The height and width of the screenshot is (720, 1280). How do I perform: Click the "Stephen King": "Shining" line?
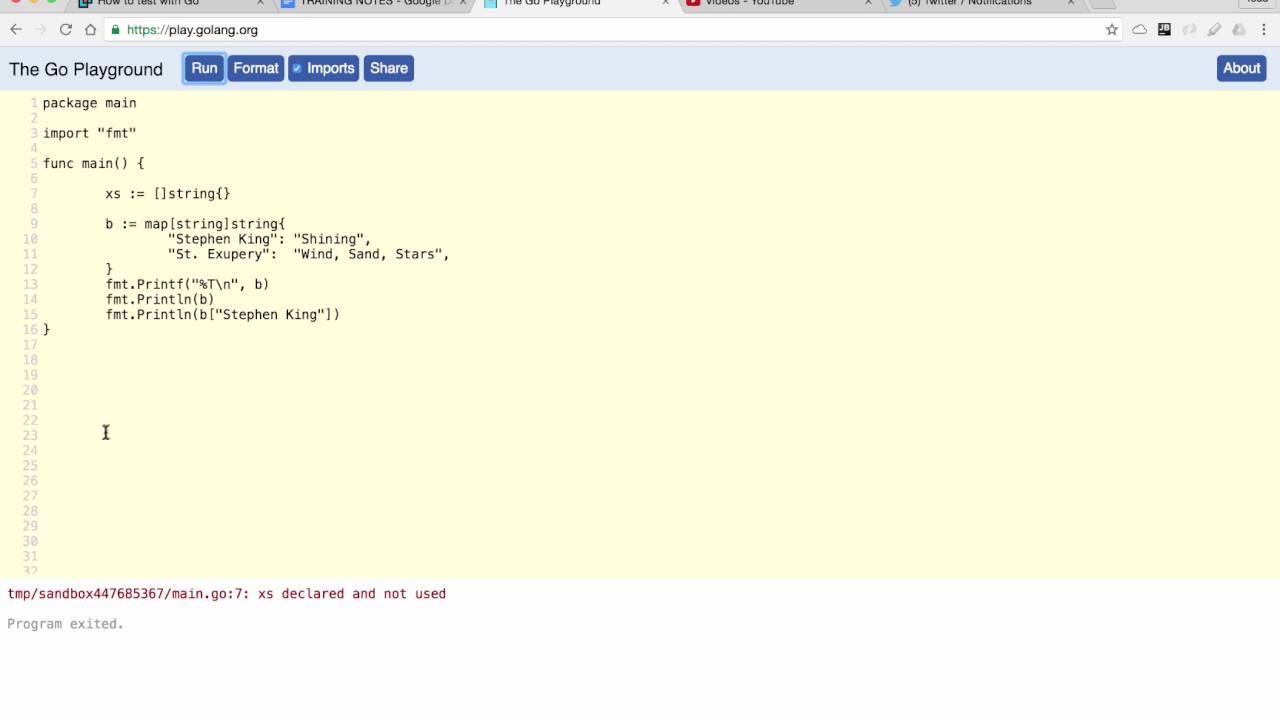(x=270, y=239)
